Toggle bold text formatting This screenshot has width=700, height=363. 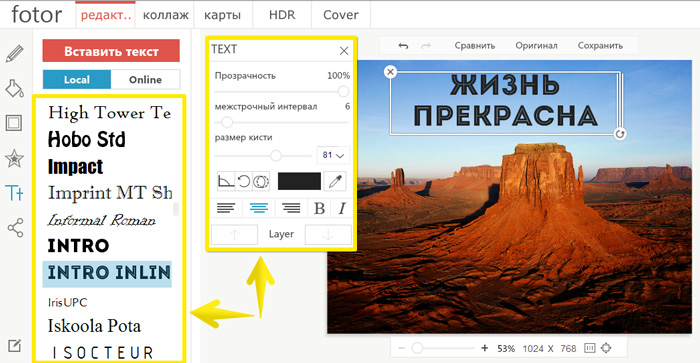(319, 208)
